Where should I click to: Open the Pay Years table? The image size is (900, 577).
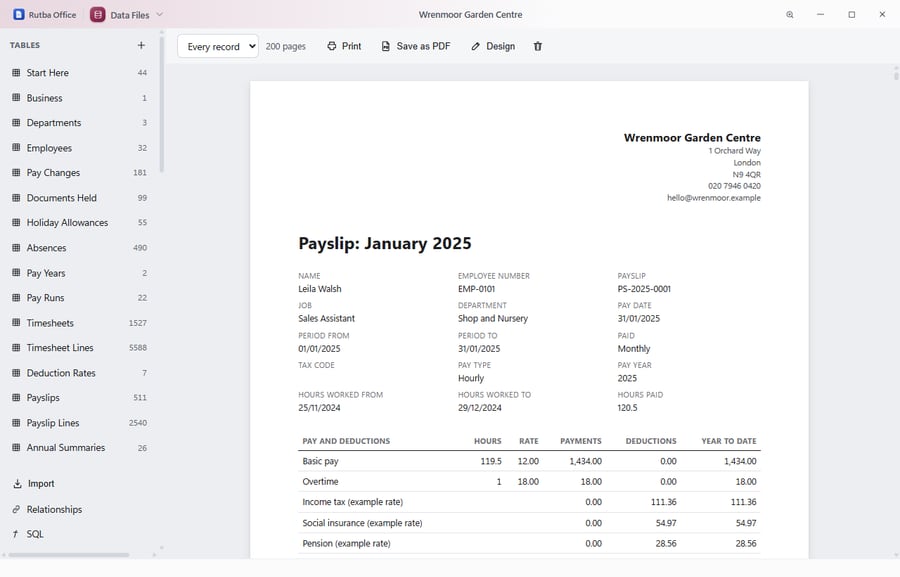click(79, 273)
